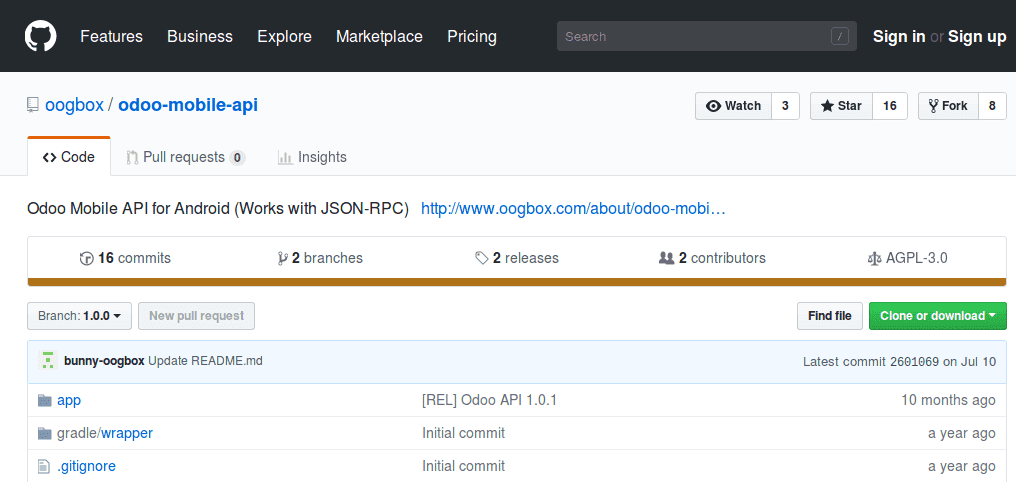The image size is (1016, 482).
Task: Click the app folder icon
Action: (45, 400)
